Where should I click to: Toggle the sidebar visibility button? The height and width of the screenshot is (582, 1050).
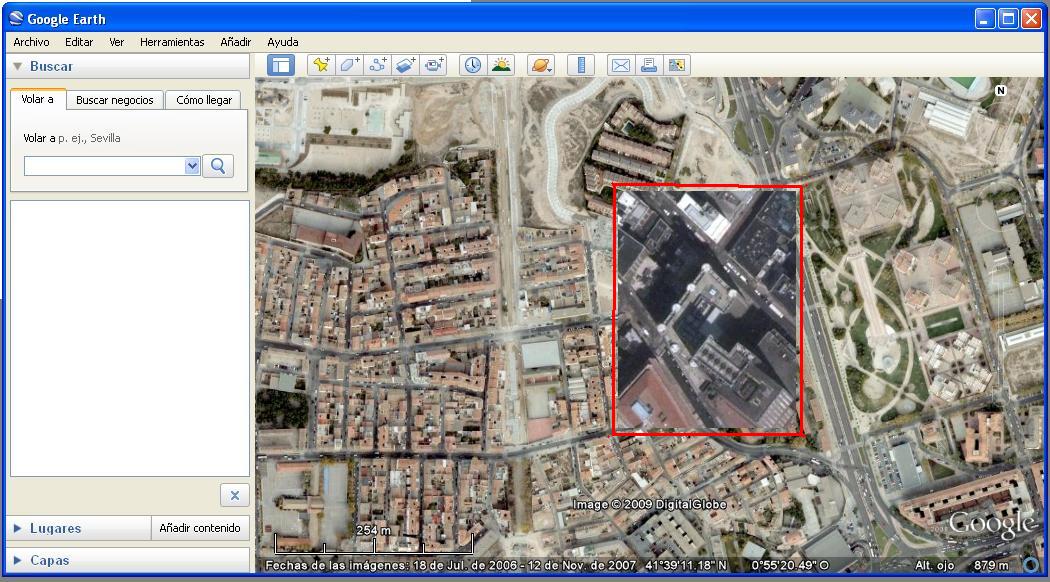coord(281,65)
